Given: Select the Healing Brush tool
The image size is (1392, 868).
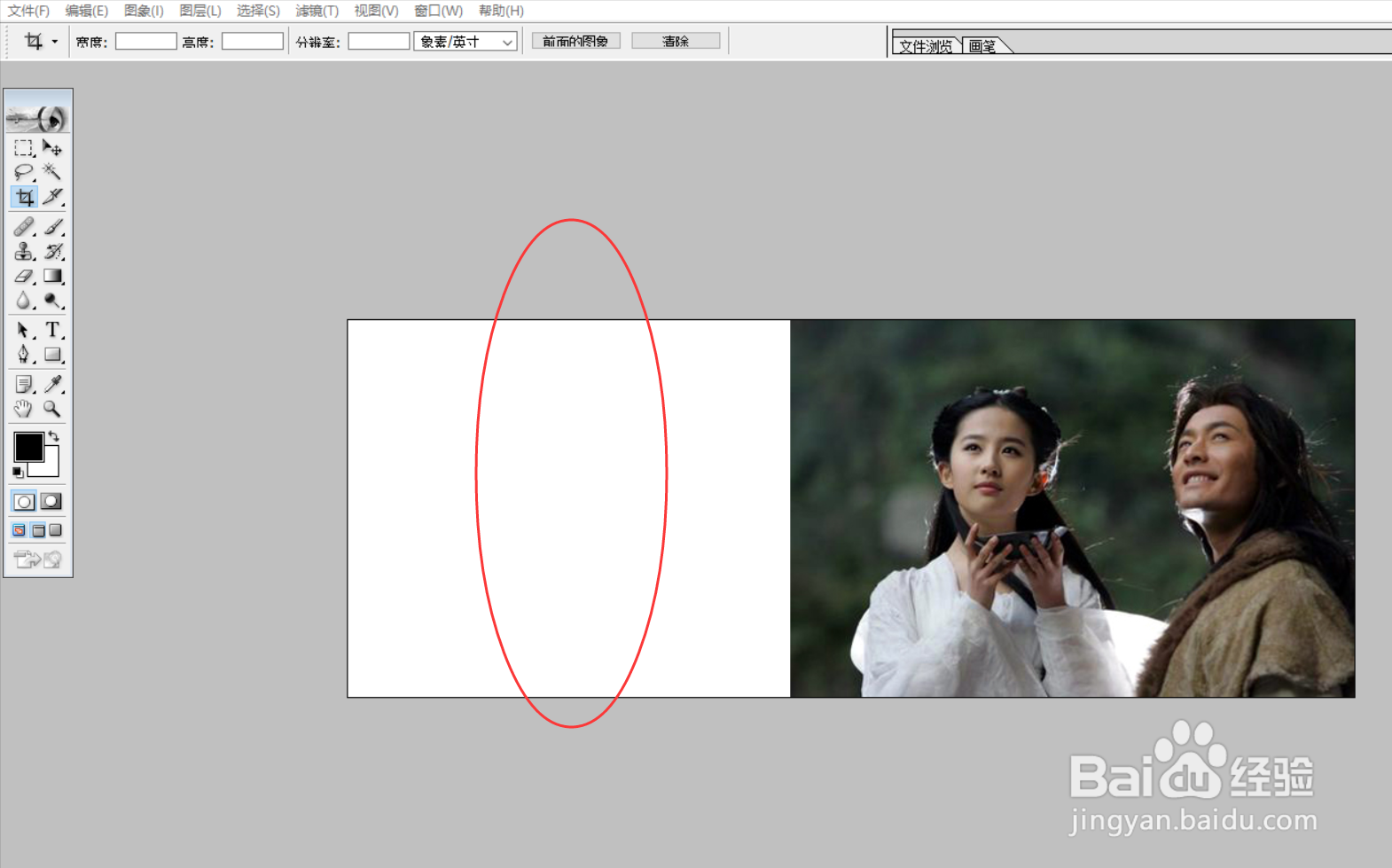Looking at the screenshot, I should click(x=24, y=227).
